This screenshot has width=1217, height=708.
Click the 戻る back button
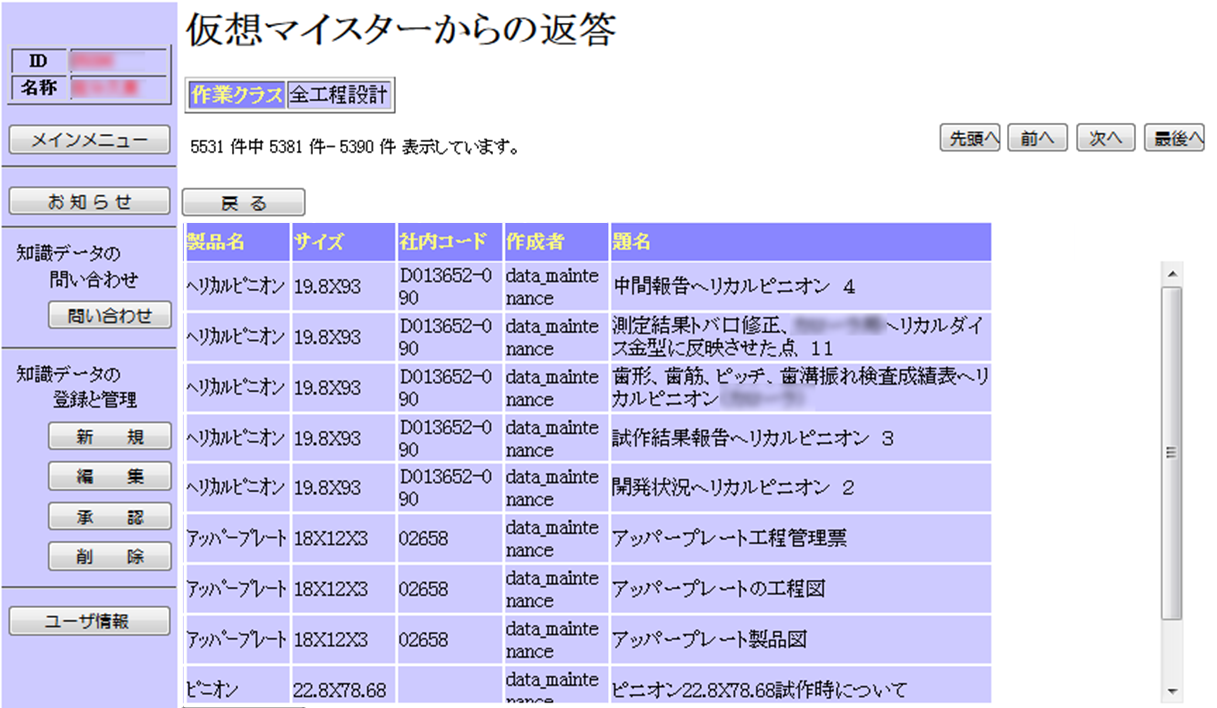pos(244,203)
